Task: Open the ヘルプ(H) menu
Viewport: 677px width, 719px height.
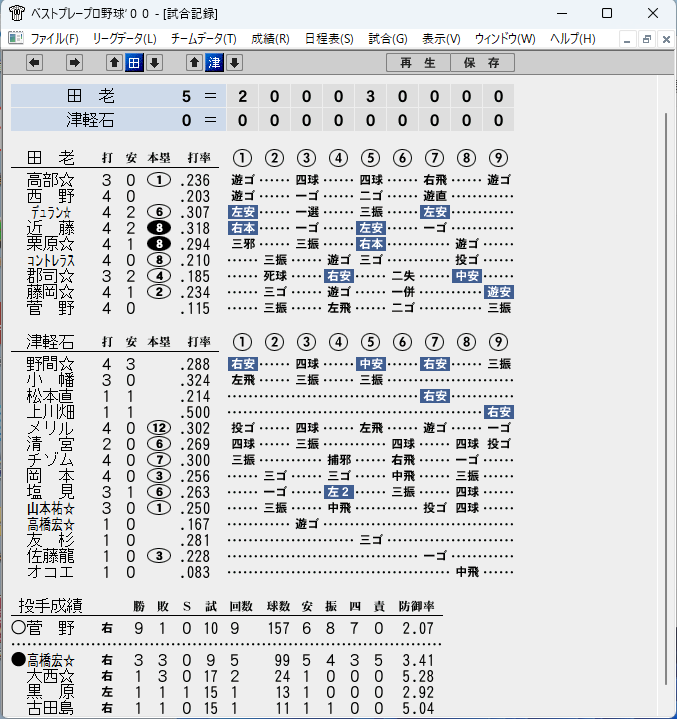Action: [572, 39]
